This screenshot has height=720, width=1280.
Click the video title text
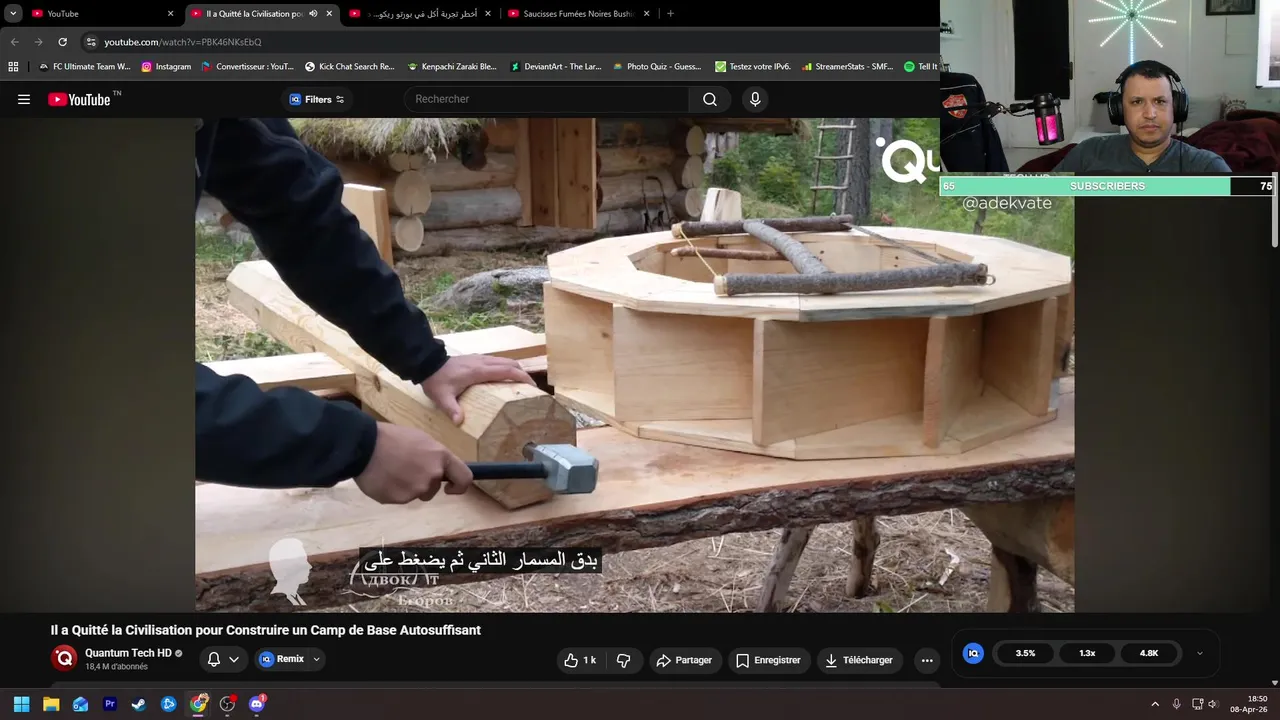tap(266, 630)
